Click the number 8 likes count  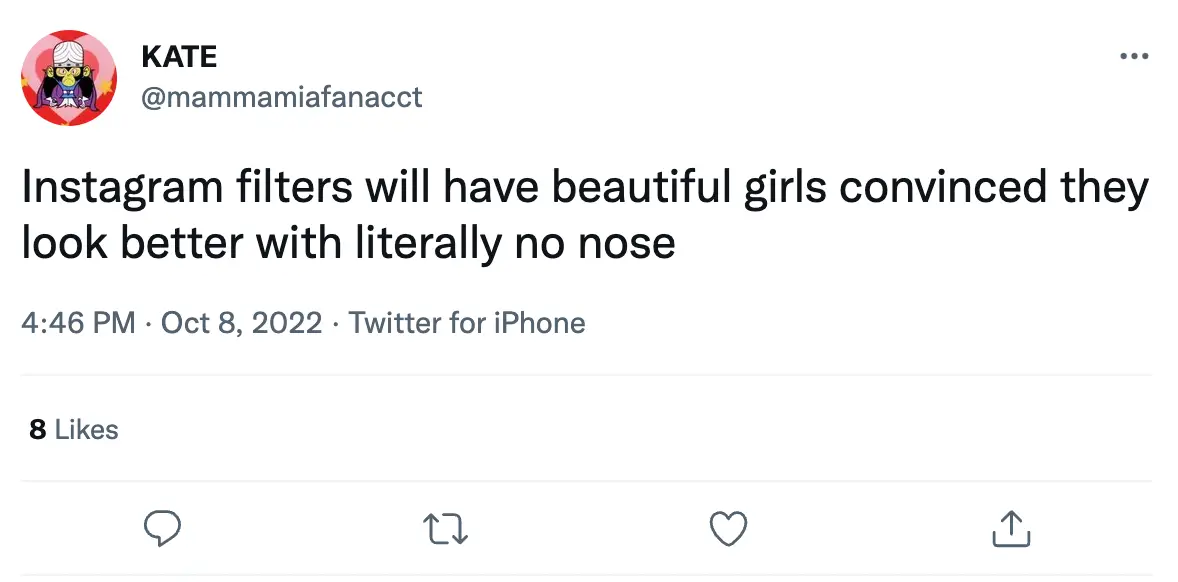[x=38, y=430]
